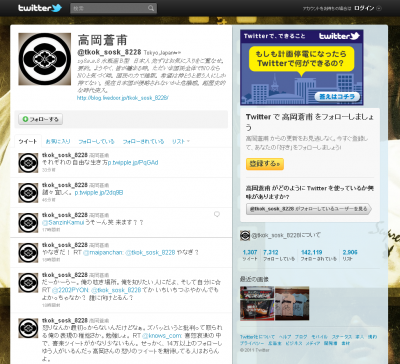400x364 pixels.
Task: Click the search magnifier icon
Action: coord(151,8)
